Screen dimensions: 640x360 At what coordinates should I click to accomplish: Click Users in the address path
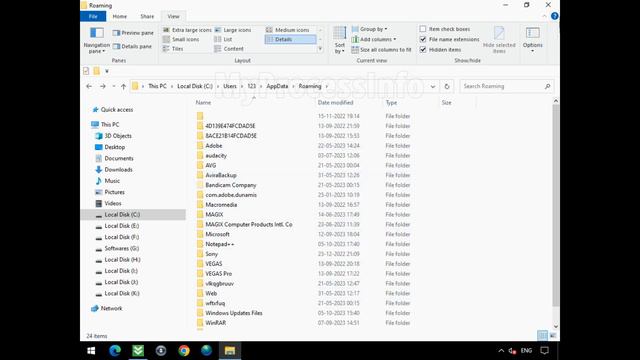[230, 87]
